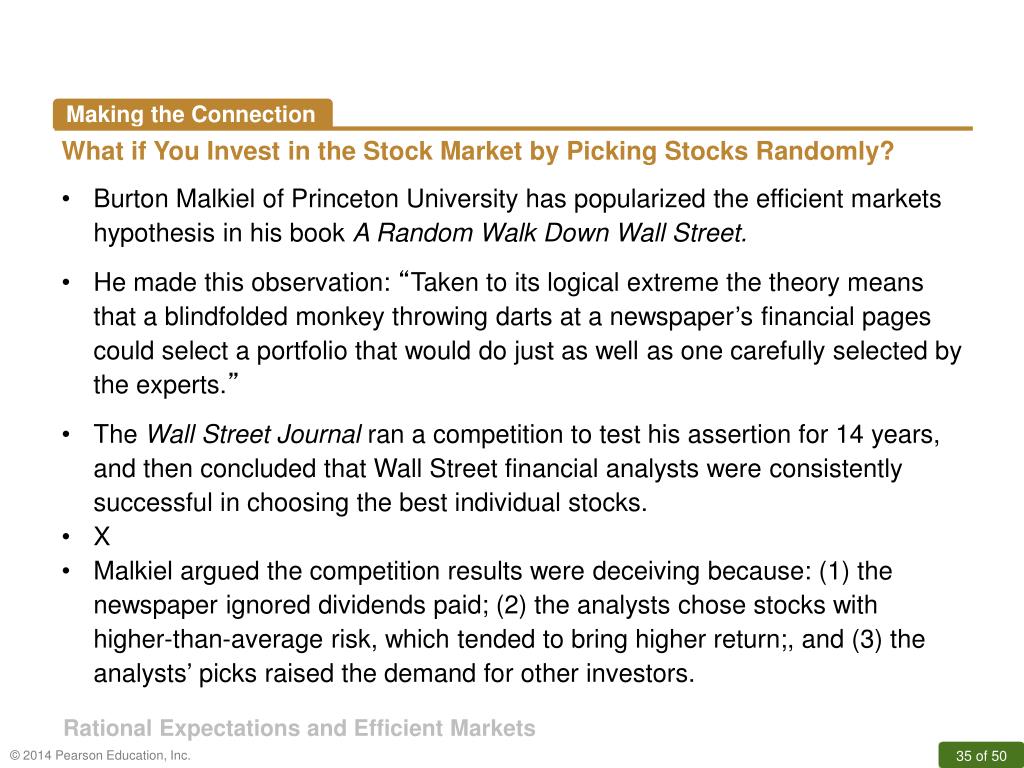Click the lone X bullet item
This screenshot has height=768, width=1024.
(102, 537)
